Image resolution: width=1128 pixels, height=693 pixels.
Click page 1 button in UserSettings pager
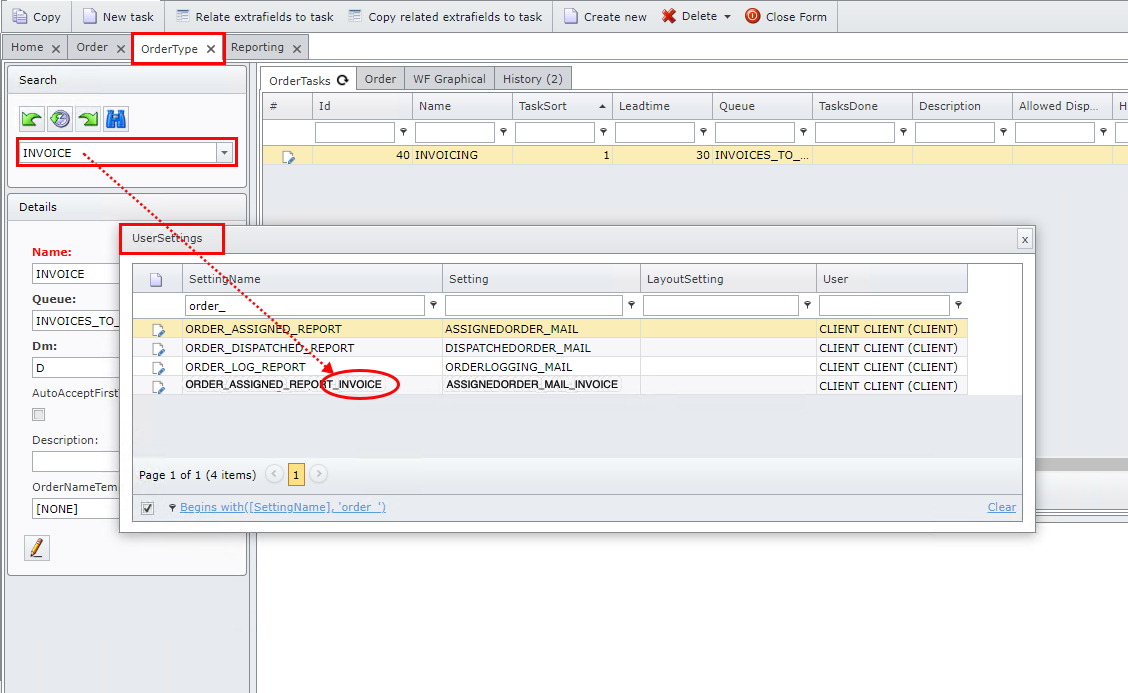(298, 474)
